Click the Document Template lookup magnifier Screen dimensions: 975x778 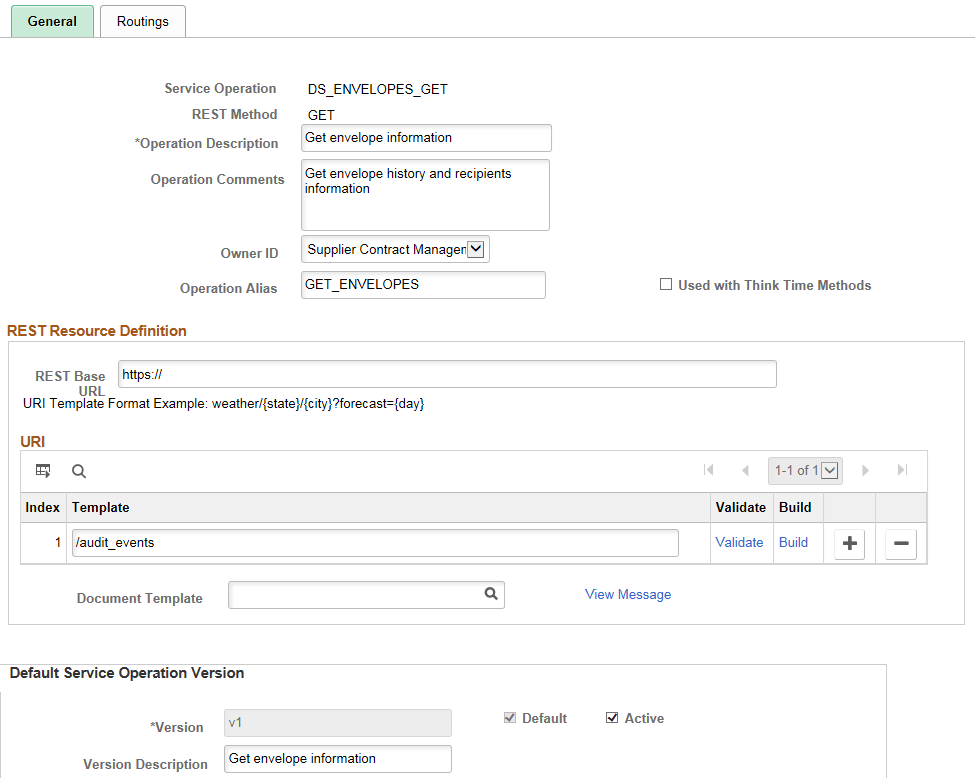point(491,594)
